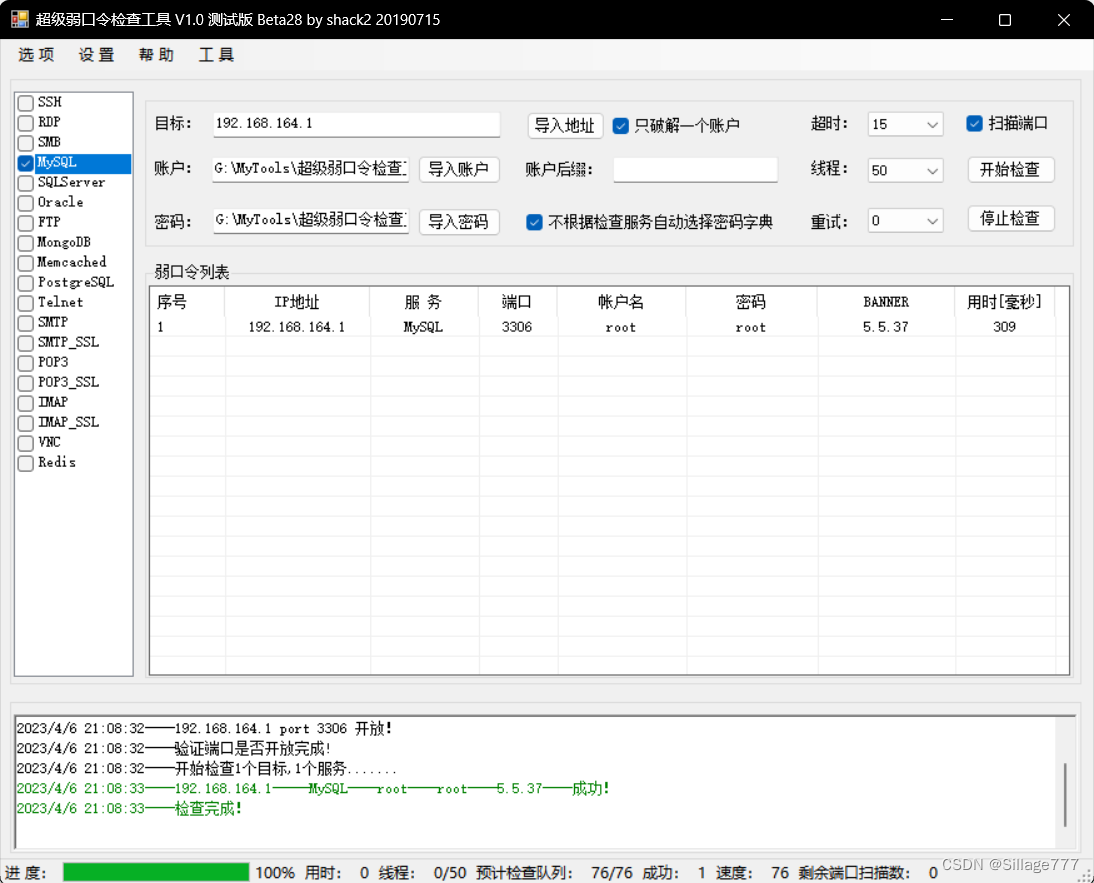
Task: Sort by 密码 column header
Action: (751, 302)
